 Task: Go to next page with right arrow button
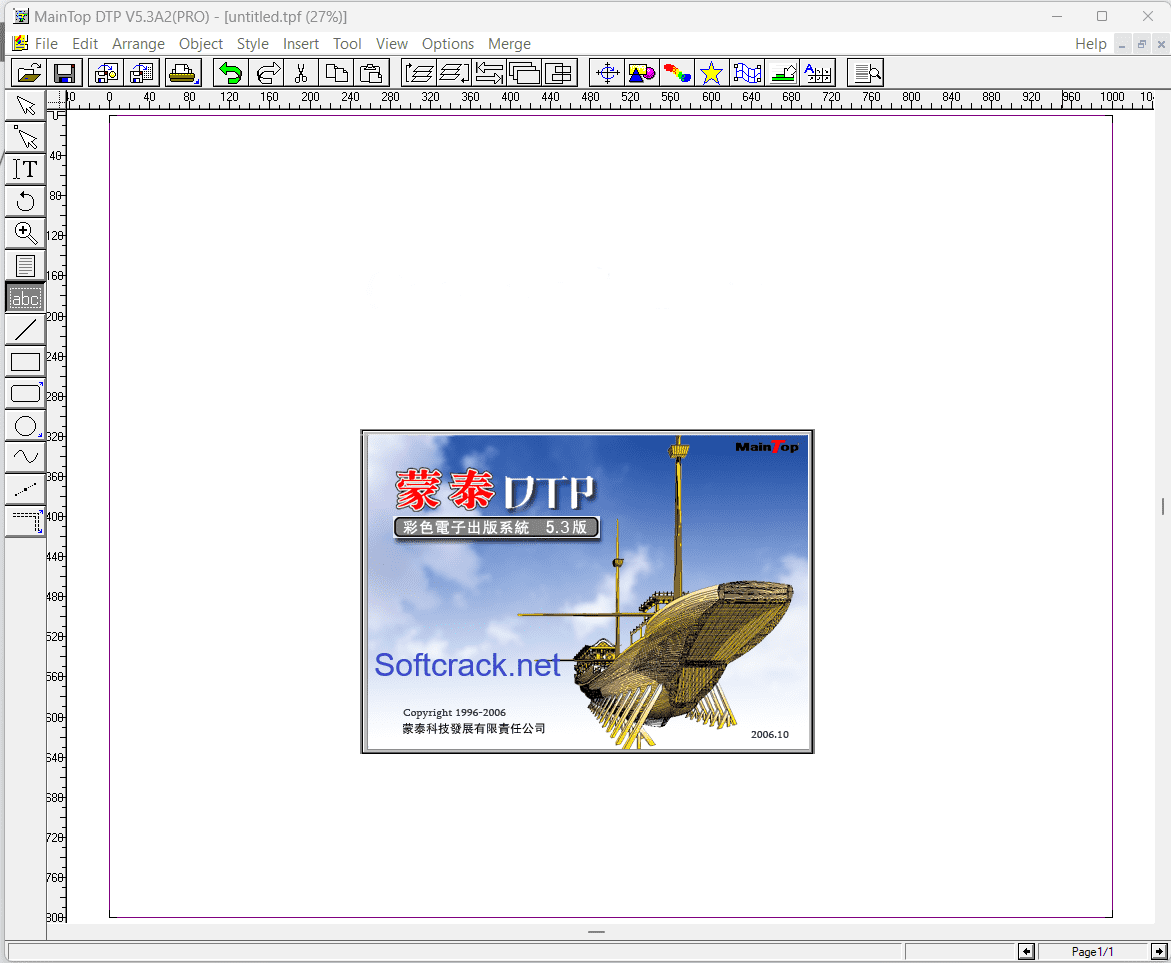[1159, 951]
